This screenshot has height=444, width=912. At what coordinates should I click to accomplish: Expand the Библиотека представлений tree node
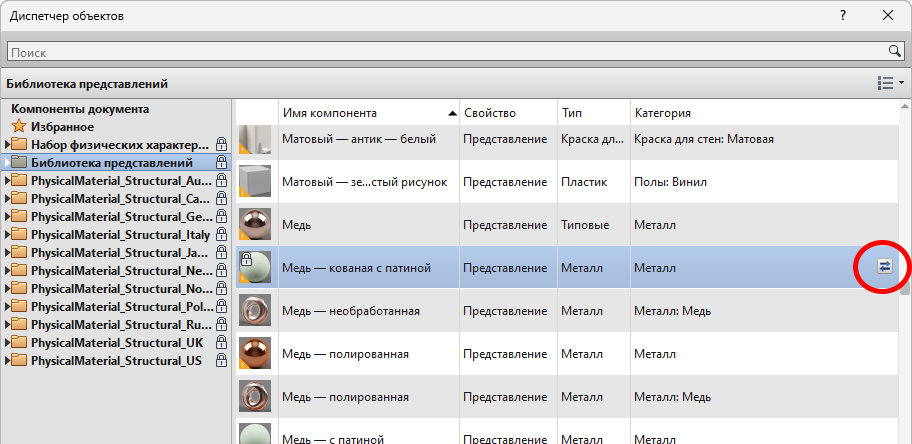point(7,162)
